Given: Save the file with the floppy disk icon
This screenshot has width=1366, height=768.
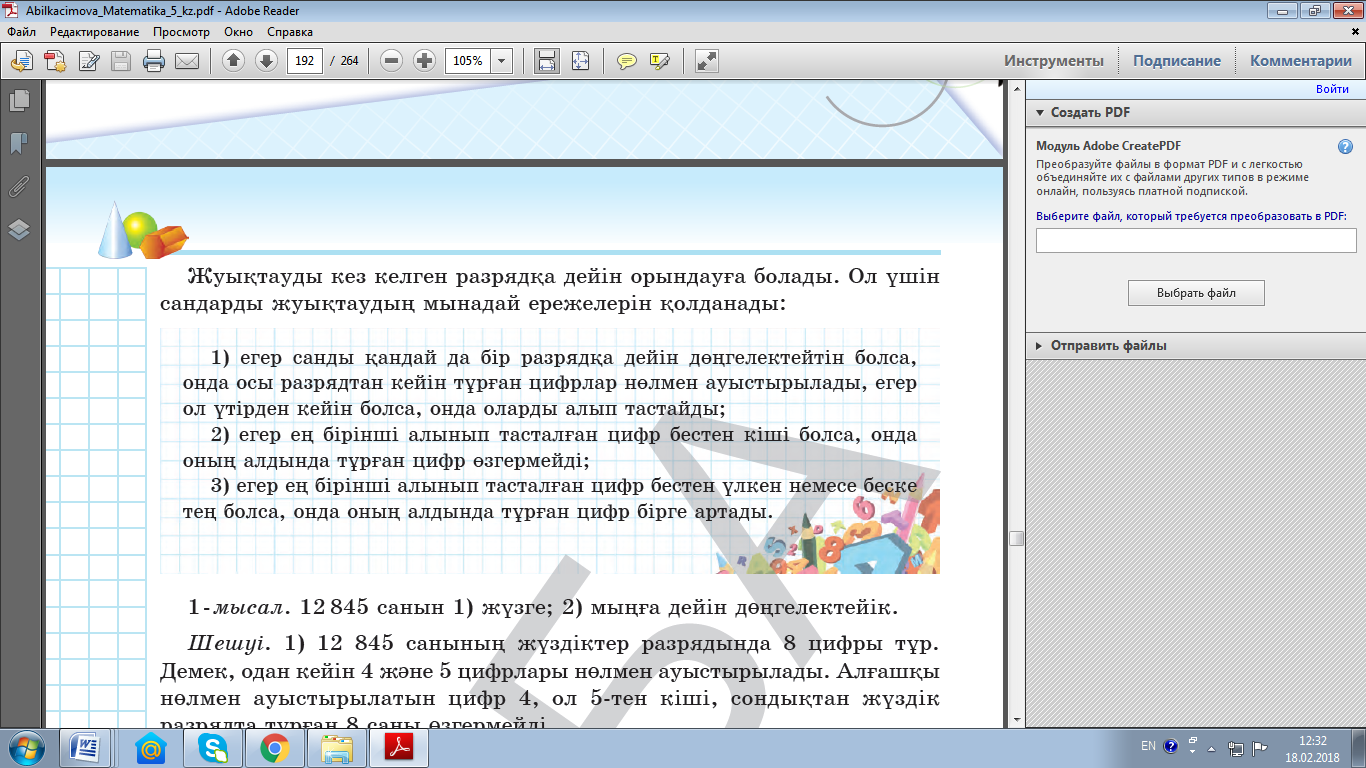Looking at the screenshot, I should 121,61.
